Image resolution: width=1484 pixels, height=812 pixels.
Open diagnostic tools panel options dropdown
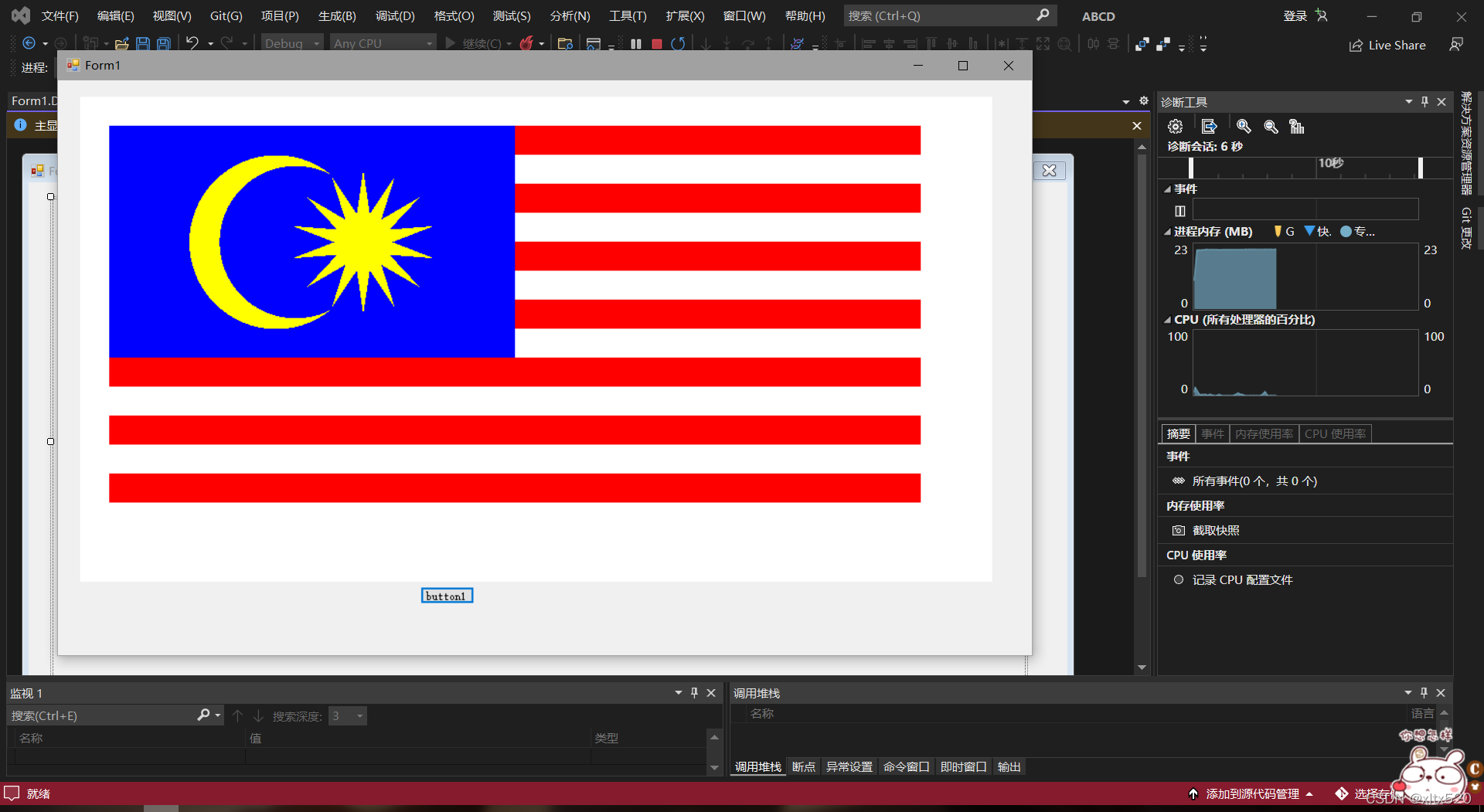click(1408, 102)
